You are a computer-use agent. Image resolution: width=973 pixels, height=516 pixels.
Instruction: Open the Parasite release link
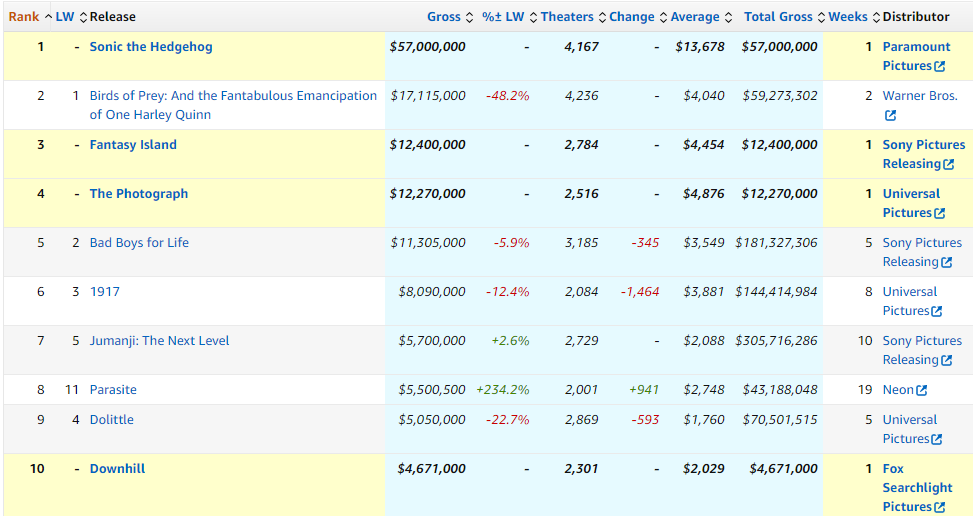click(x=113, y=390)
